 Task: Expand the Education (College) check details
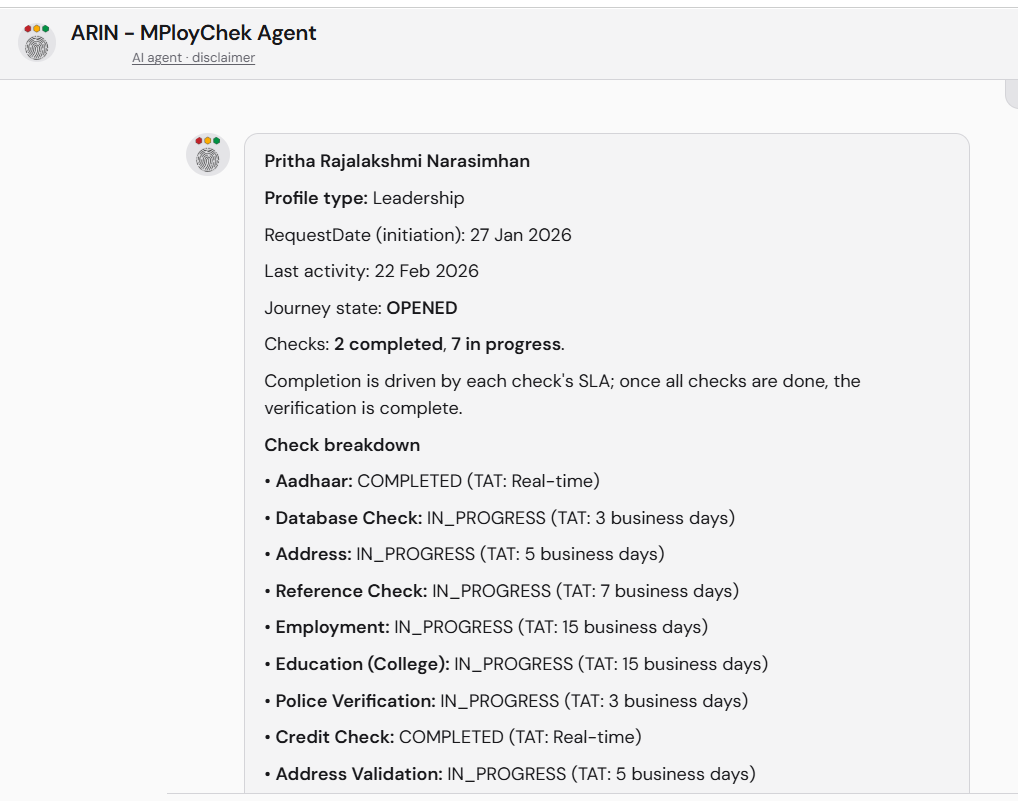tap(516, 664)
